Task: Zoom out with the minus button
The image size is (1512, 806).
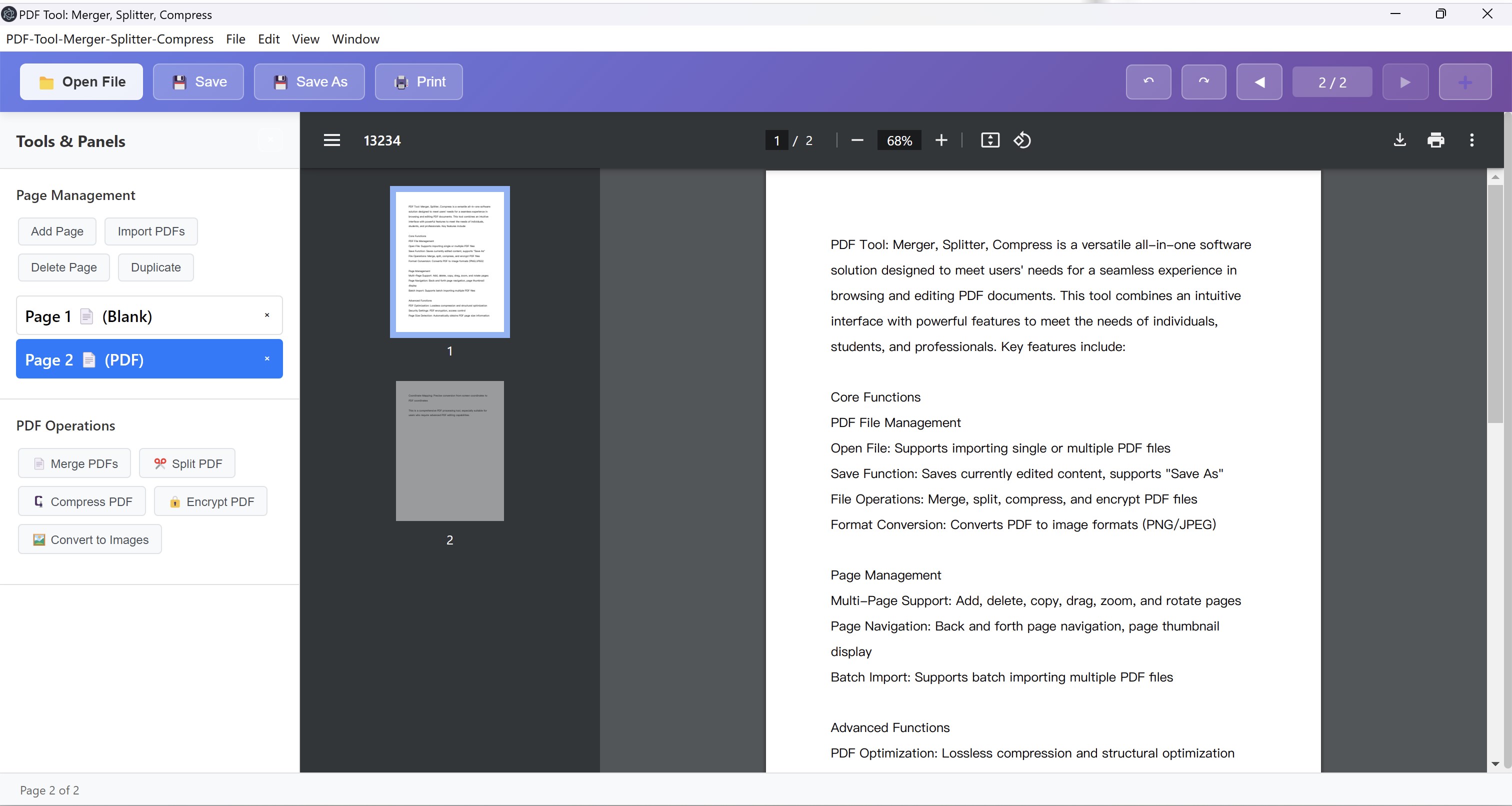Action: (857, 140)
